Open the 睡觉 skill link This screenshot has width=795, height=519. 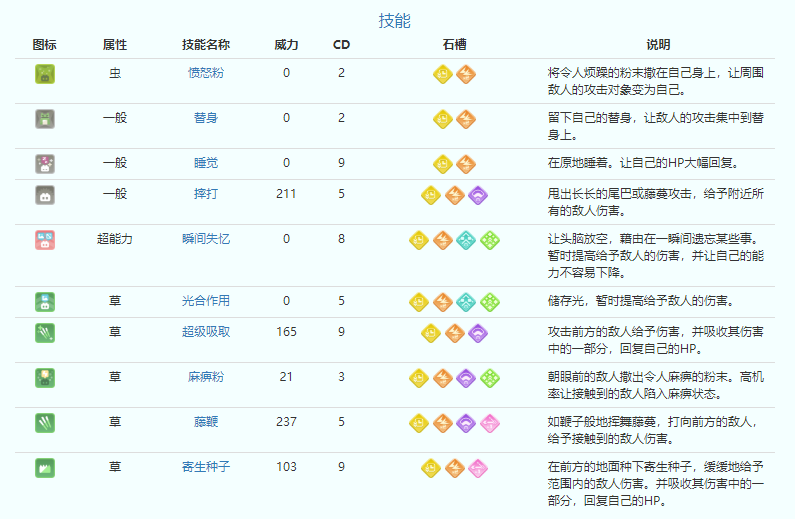click(x=206, y=163)
